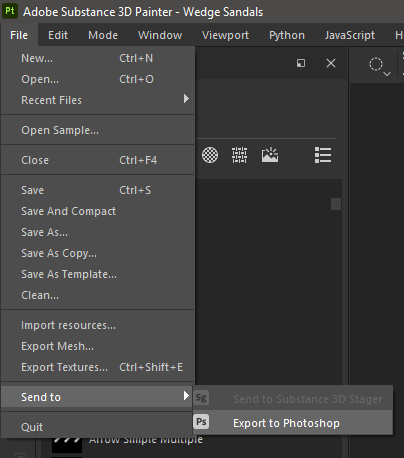Choose Save As Copy...
This screenshot has width=404, height=458.
pos(98,253)
